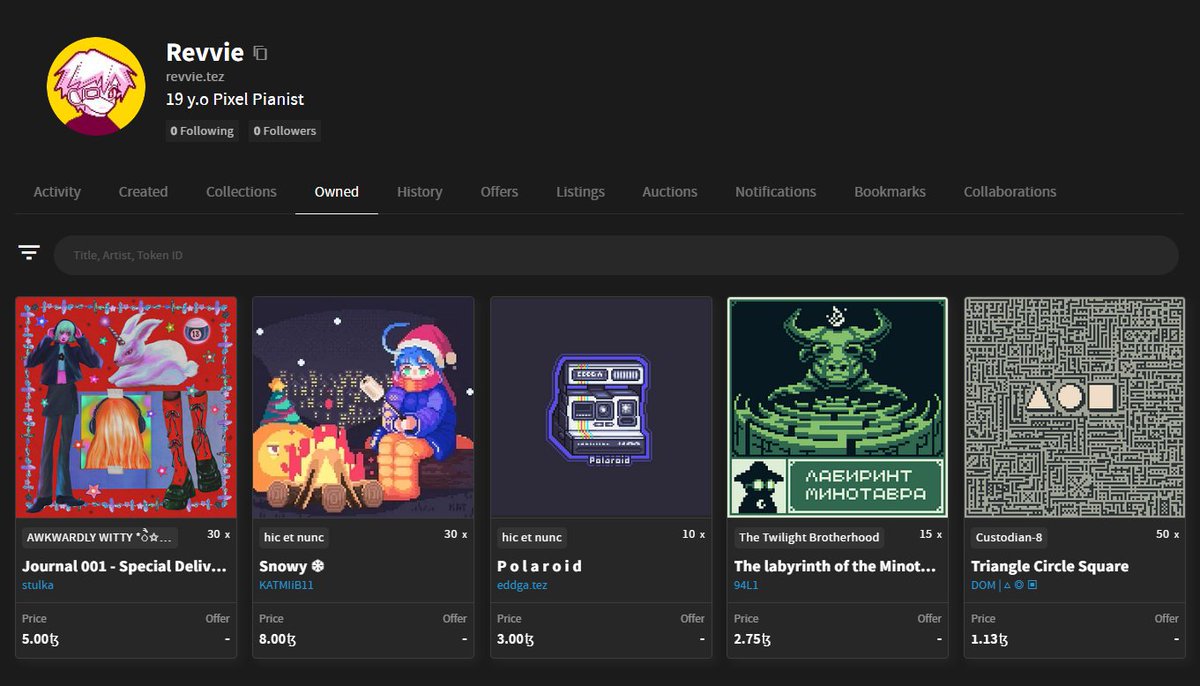Image resolution: width=1200 pixels, height=686 pixels.
Task: Open the Triangle Circle Square artwork thumbnail
Action: click(1075, 407)
